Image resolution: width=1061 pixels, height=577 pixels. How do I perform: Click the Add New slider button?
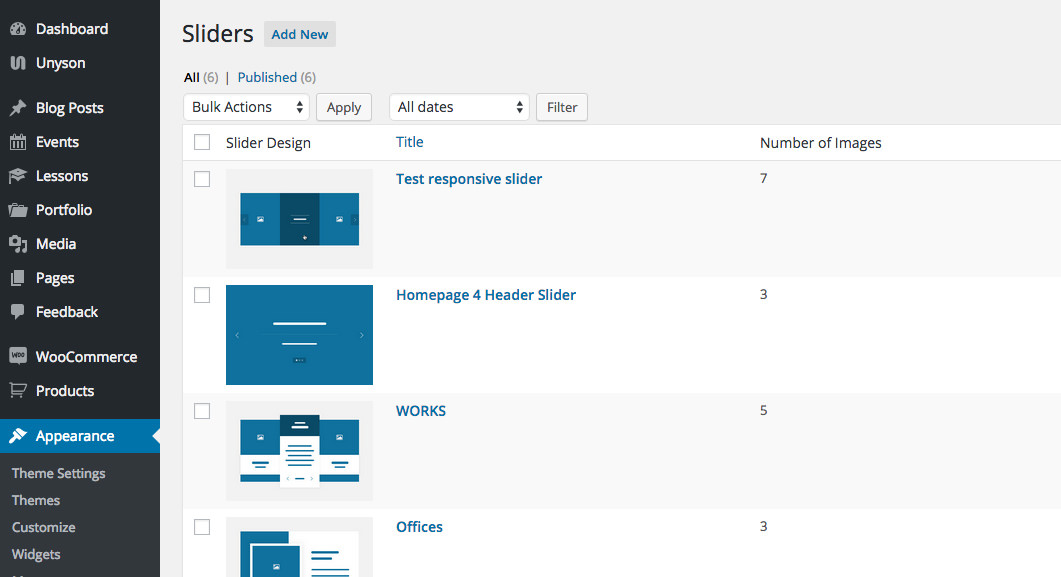300,34
